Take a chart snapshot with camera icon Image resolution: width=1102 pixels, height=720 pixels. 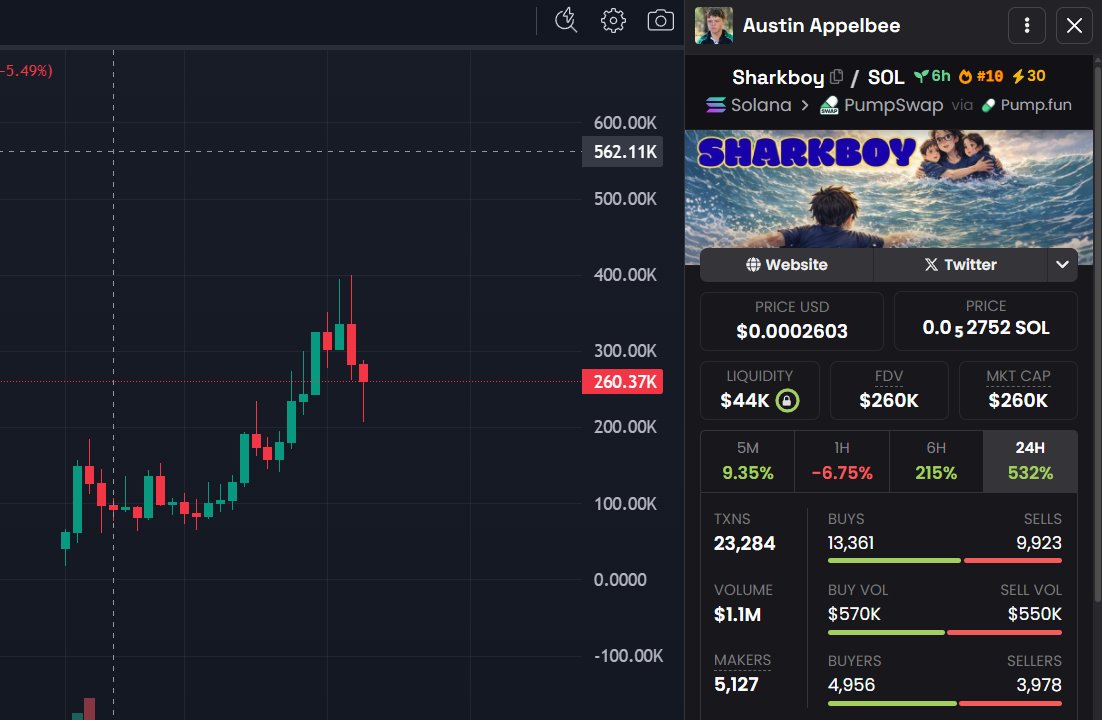660,20
